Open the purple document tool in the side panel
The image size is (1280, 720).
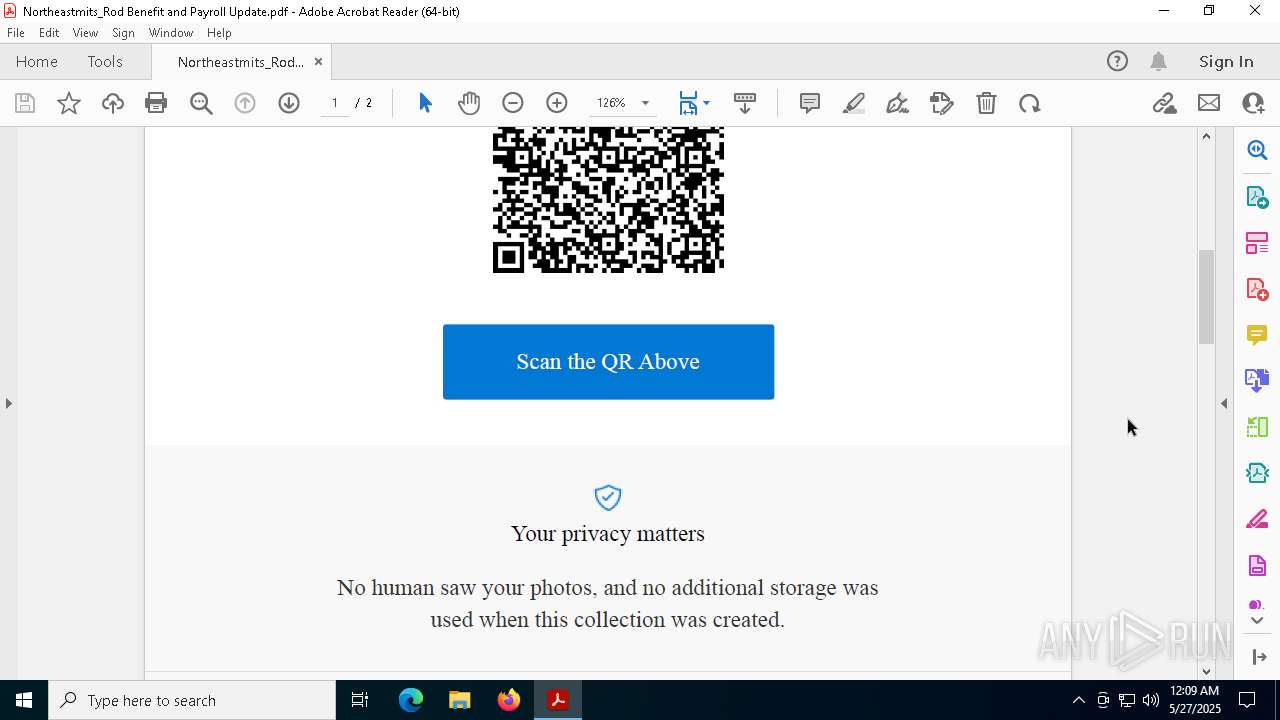(x=1257, y=565)
